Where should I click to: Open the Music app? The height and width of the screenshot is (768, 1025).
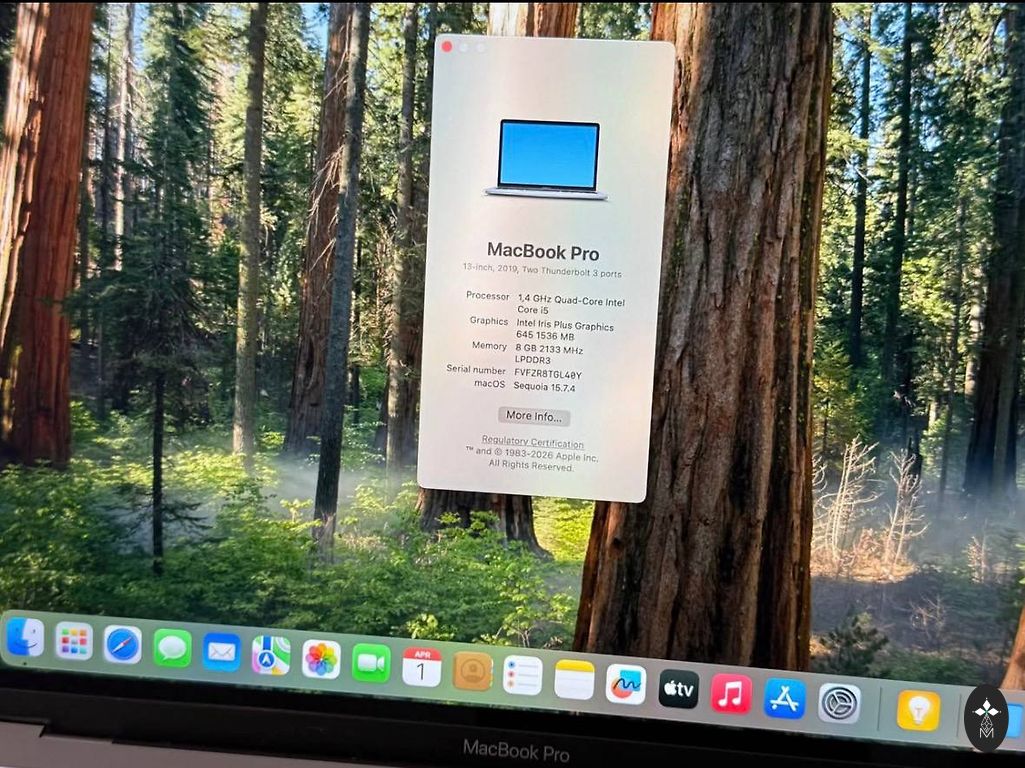tap(731, 693)
